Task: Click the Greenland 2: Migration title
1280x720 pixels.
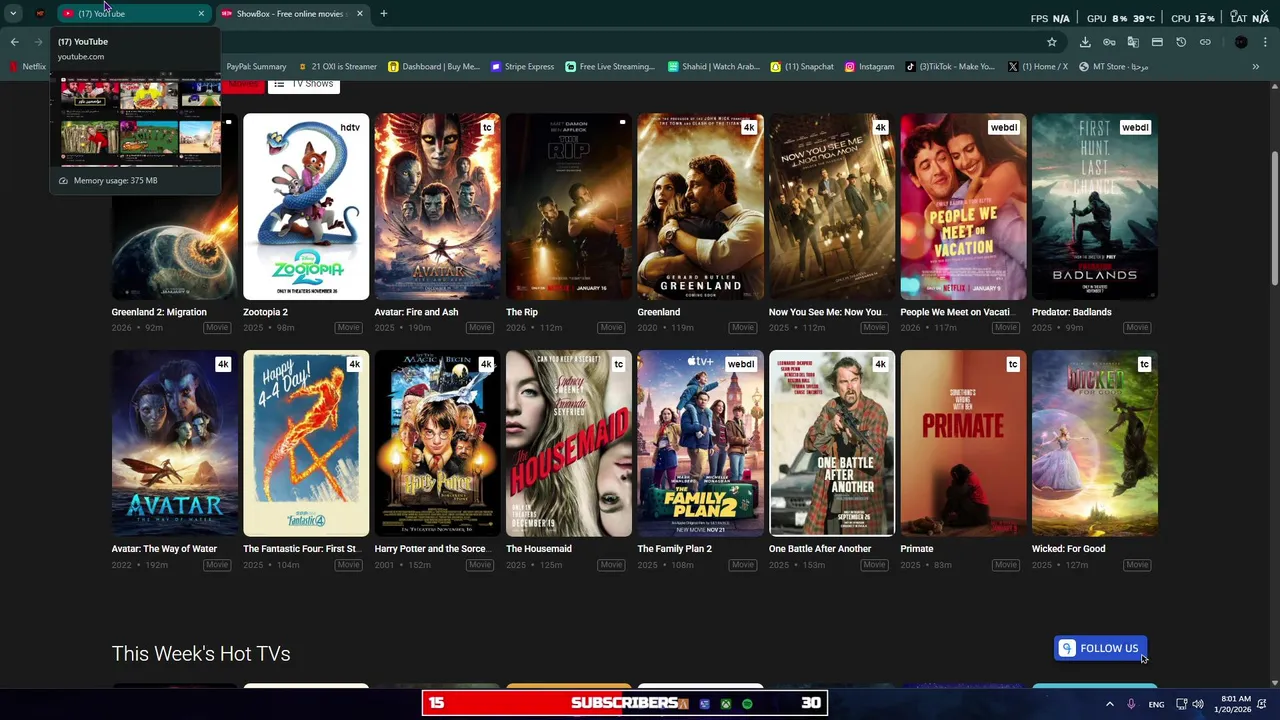Action: [x=159, y=312]
